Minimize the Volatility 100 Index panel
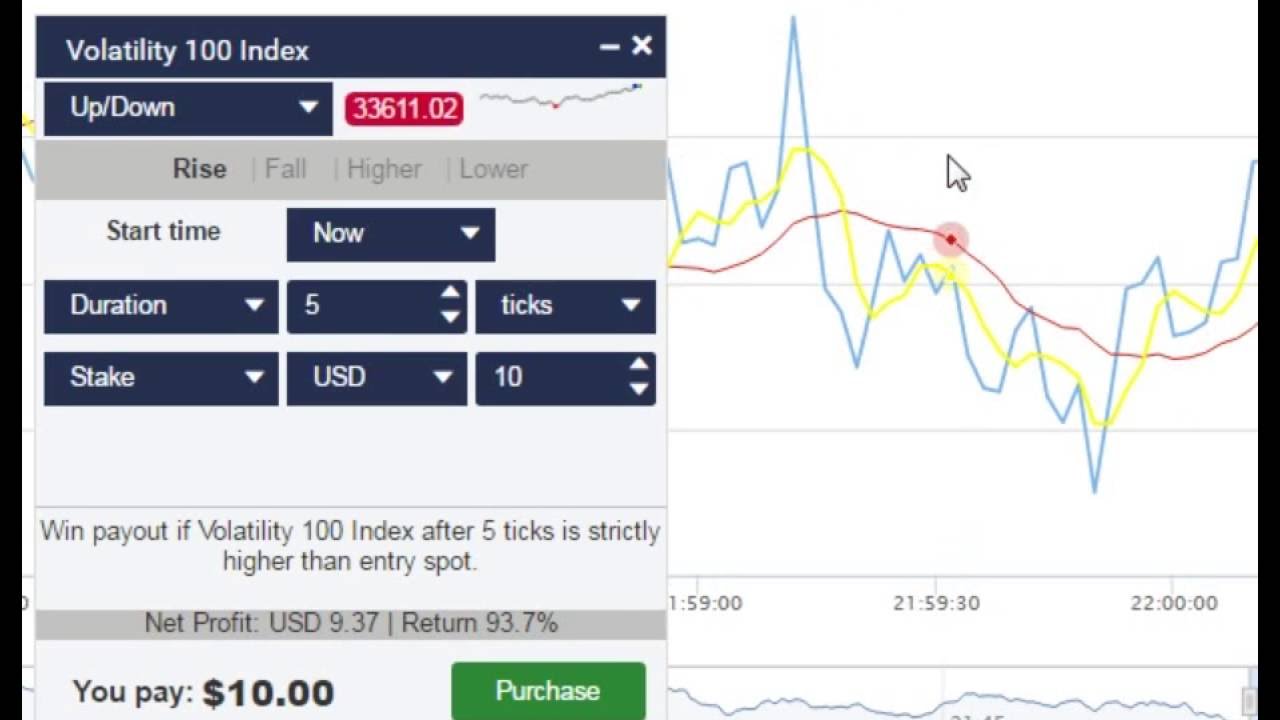This screenshot has height=720, width=1280. pos(609,47)
